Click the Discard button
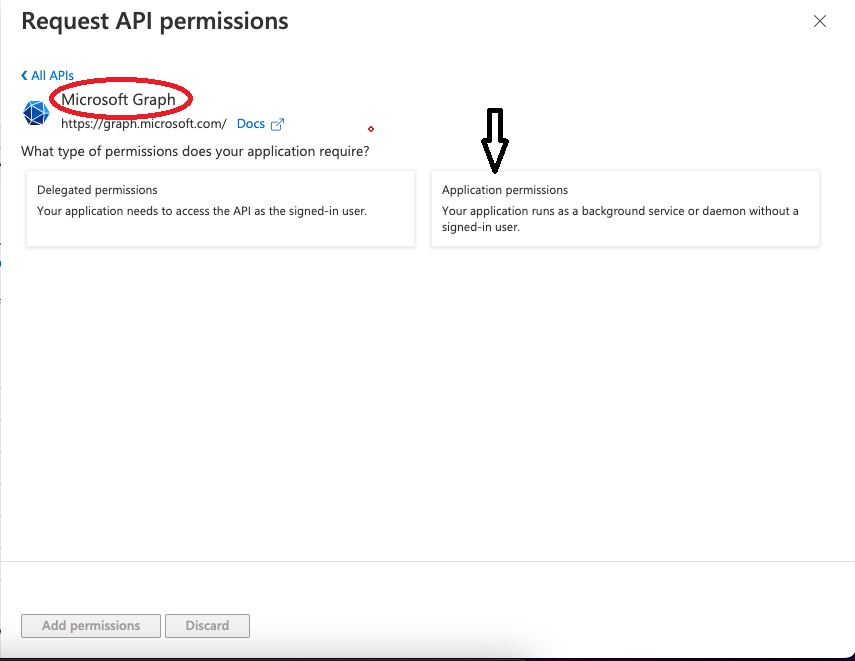The height and width of the screenshot is (661, 855). coord(207,626)
